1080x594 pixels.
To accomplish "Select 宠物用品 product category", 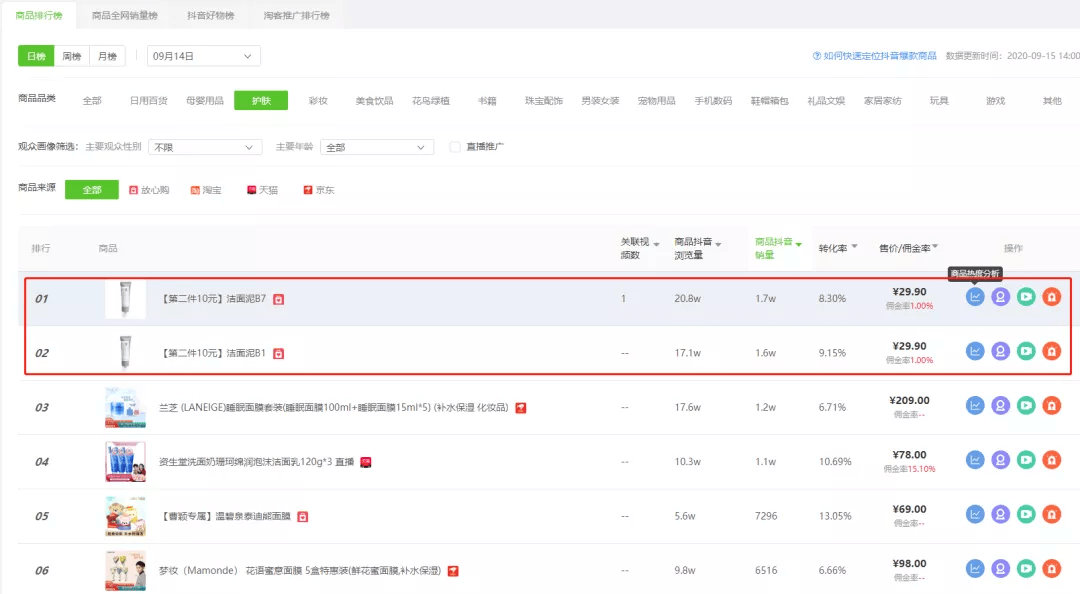I will click(656, 101).
